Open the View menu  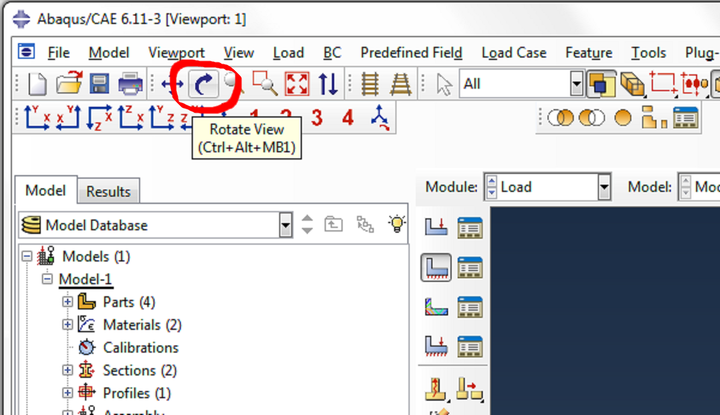click(x=239, y=53)
